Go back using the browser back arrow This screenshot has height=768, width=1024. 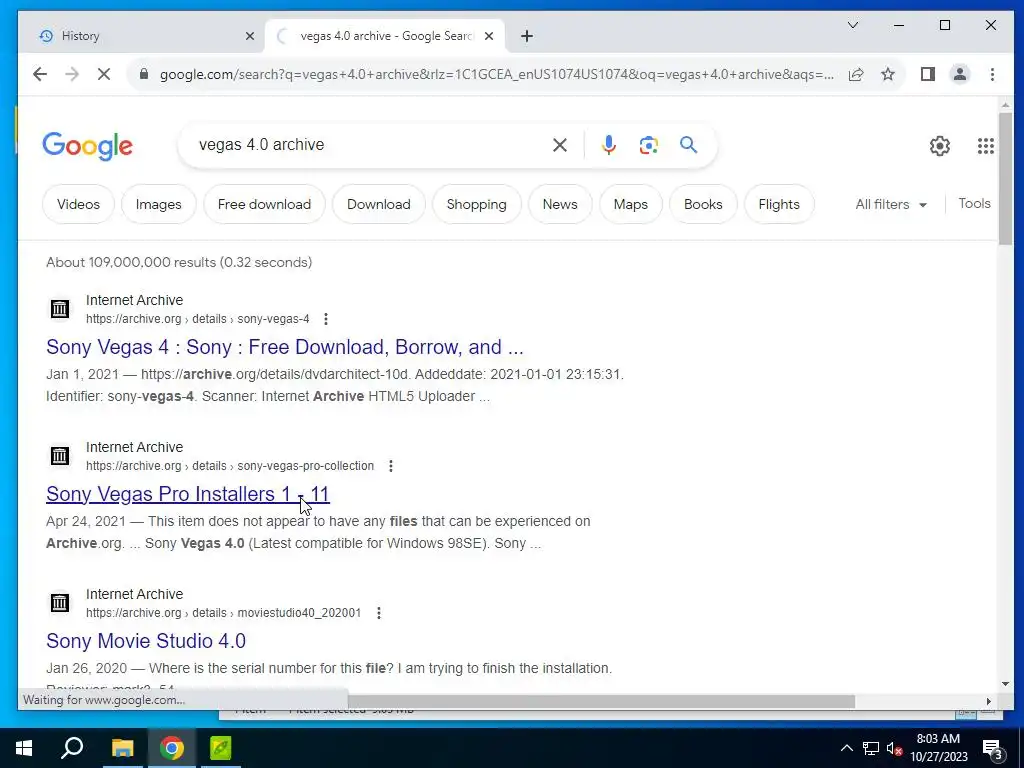[40, 74]
